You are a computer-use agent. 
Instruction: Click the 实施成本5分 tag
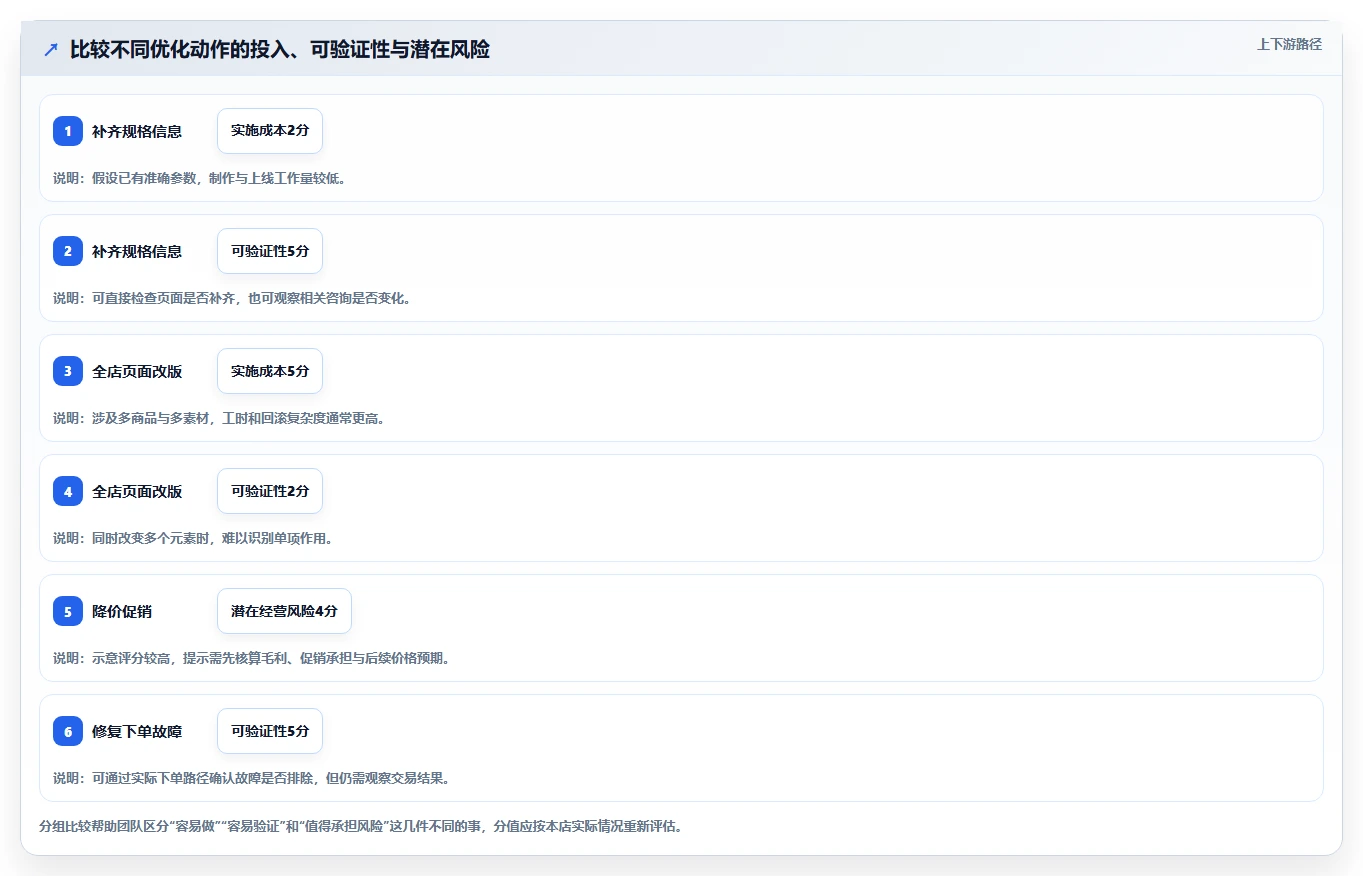[x=270, y=371]
